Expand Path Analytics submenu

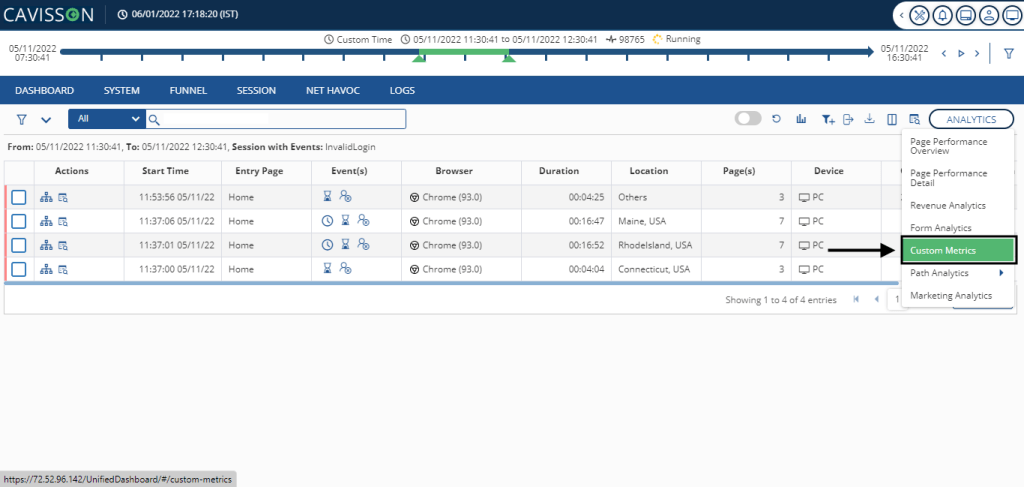(x=957, y=273)
